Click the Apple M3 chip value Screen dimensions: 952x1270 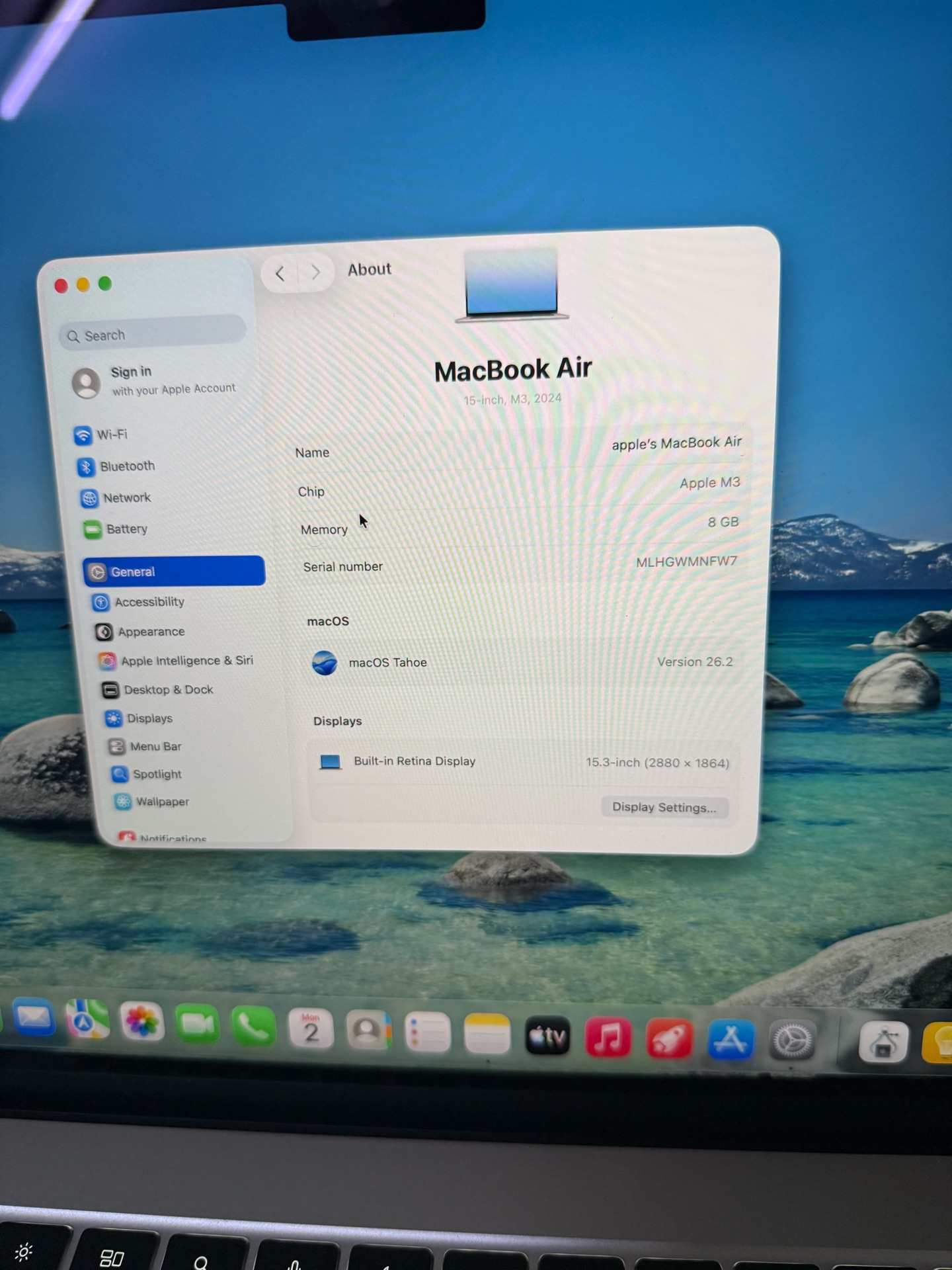[x=709, y=483]
